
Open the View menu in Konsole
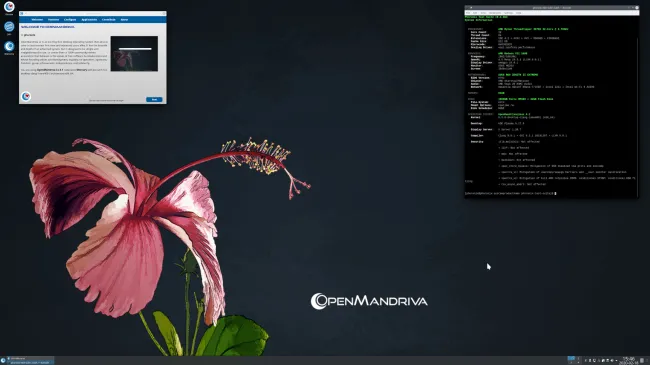[483, 13]
